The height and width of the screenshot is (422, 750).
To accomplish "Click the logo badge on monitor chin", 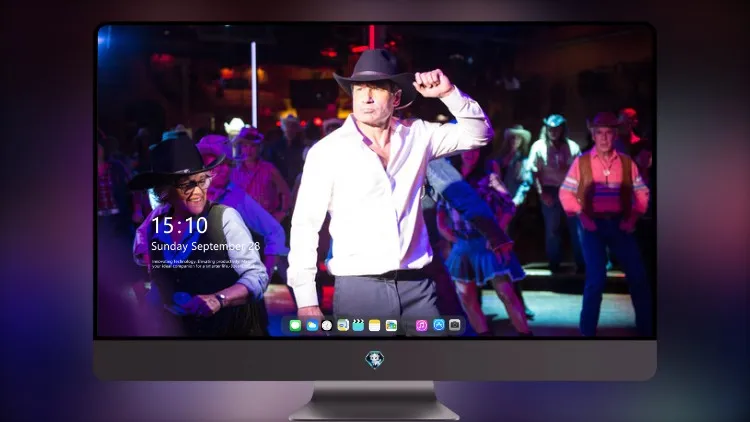I will pyautogui.click(x=375, y=360).
